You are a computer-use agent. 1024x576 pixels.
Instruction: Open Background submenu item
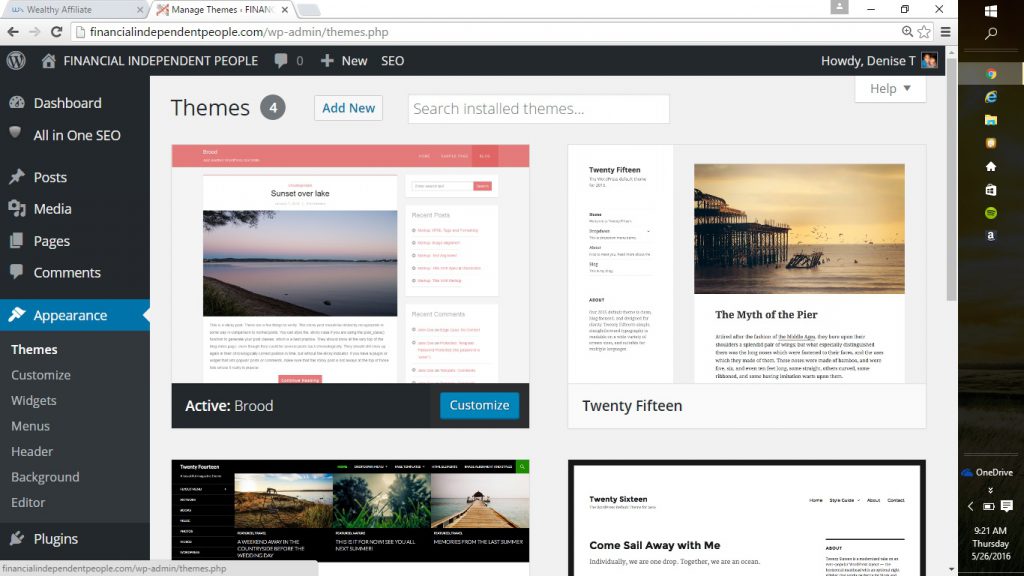(45, 477)
